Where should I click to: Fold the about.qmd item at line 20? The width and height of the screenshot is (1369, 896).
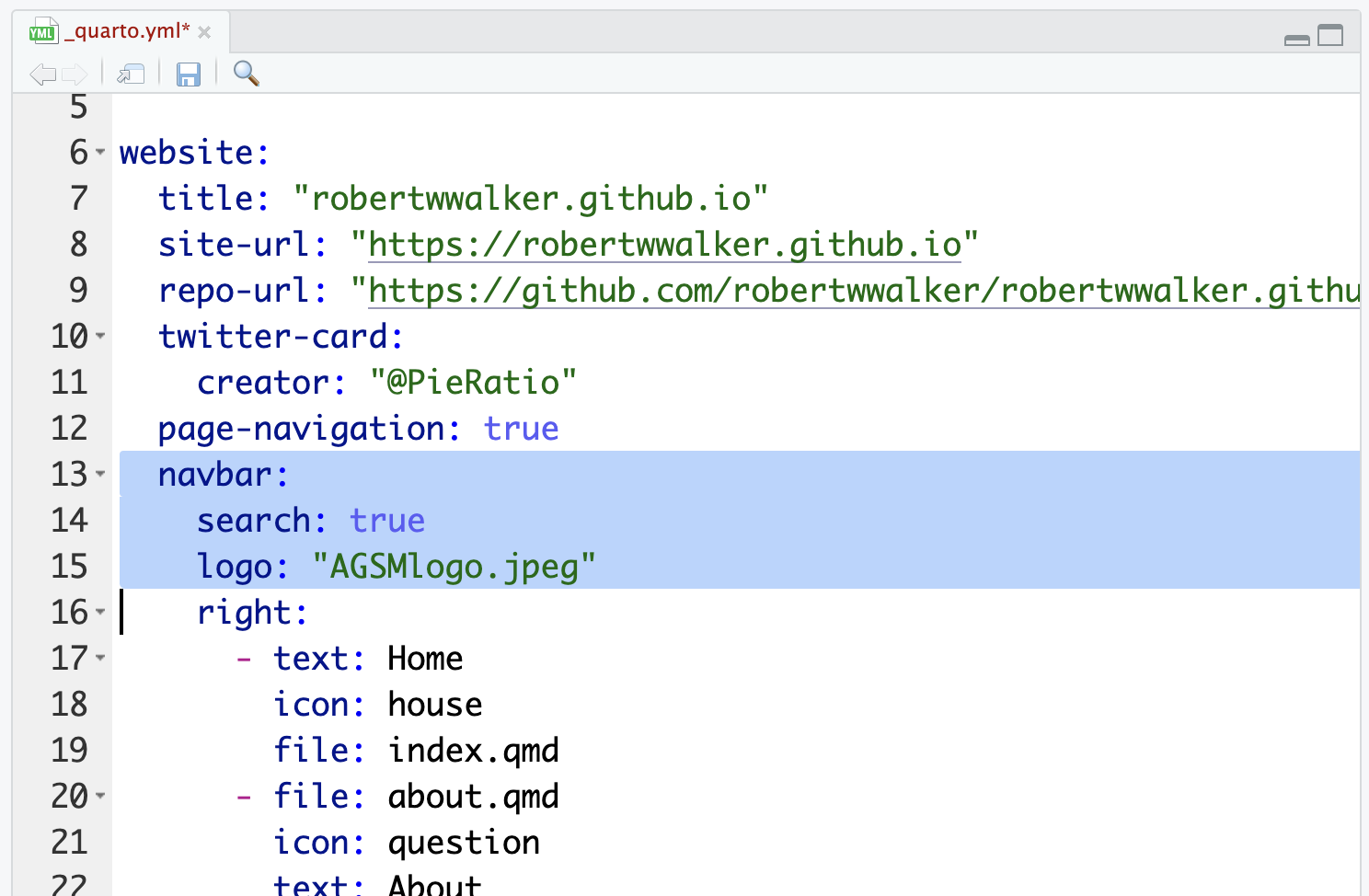100,796
